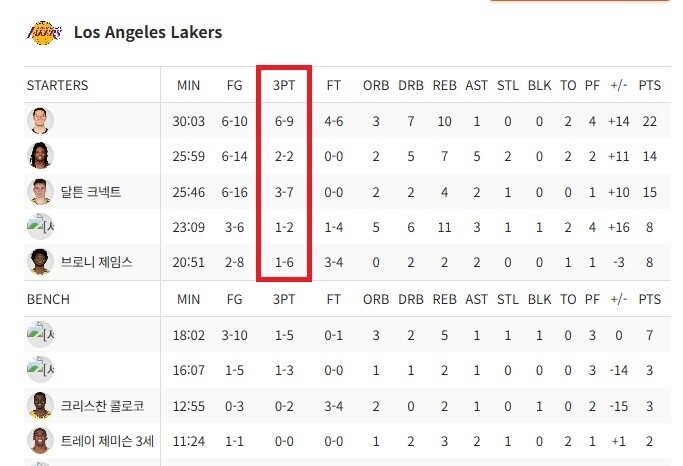683x466 pixels.
Task: Open 달튼 크넥트 player link
Action: pos(91,192)
